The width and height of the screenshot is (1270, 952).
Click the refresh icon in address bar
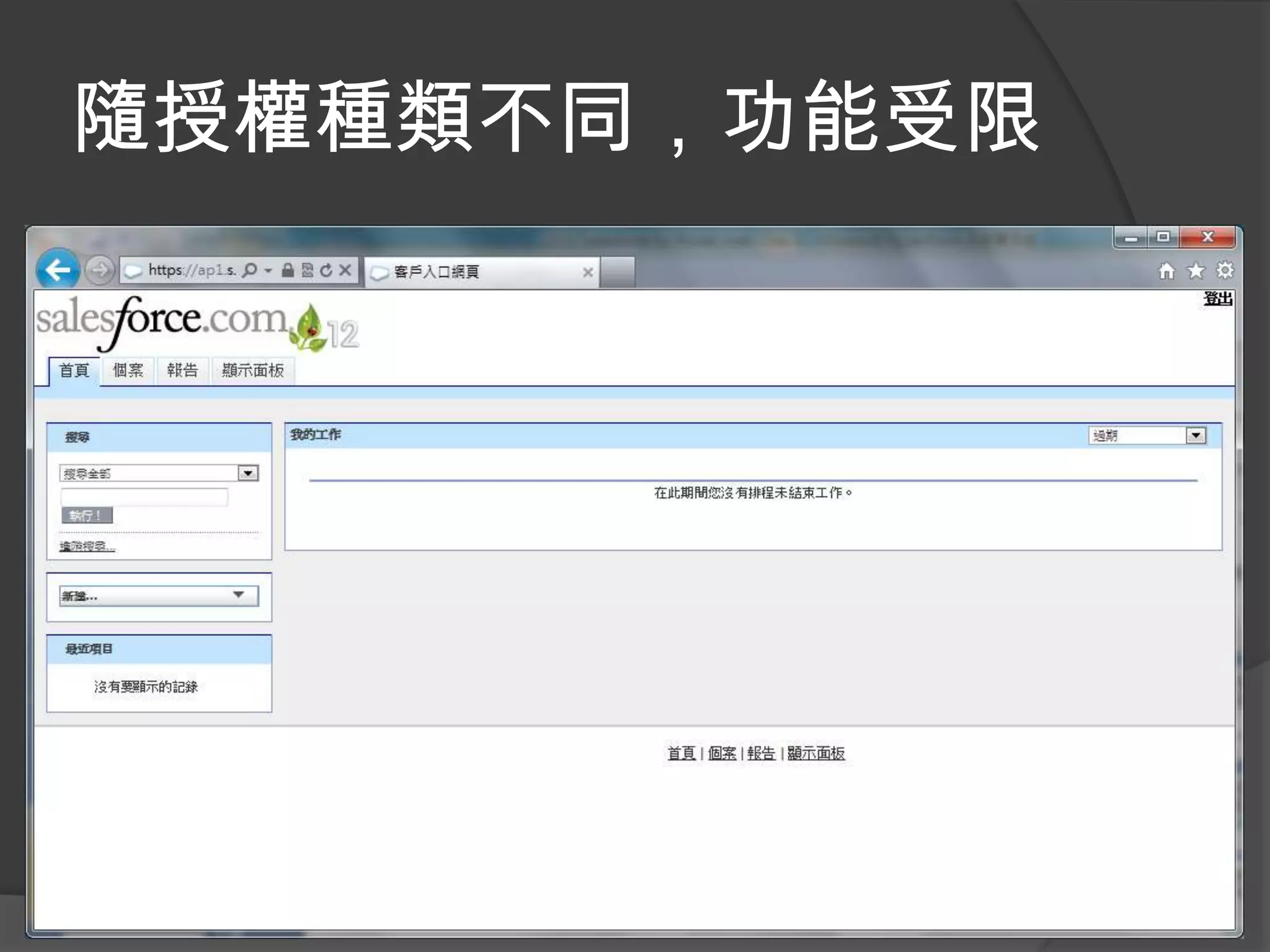[326, 270]
